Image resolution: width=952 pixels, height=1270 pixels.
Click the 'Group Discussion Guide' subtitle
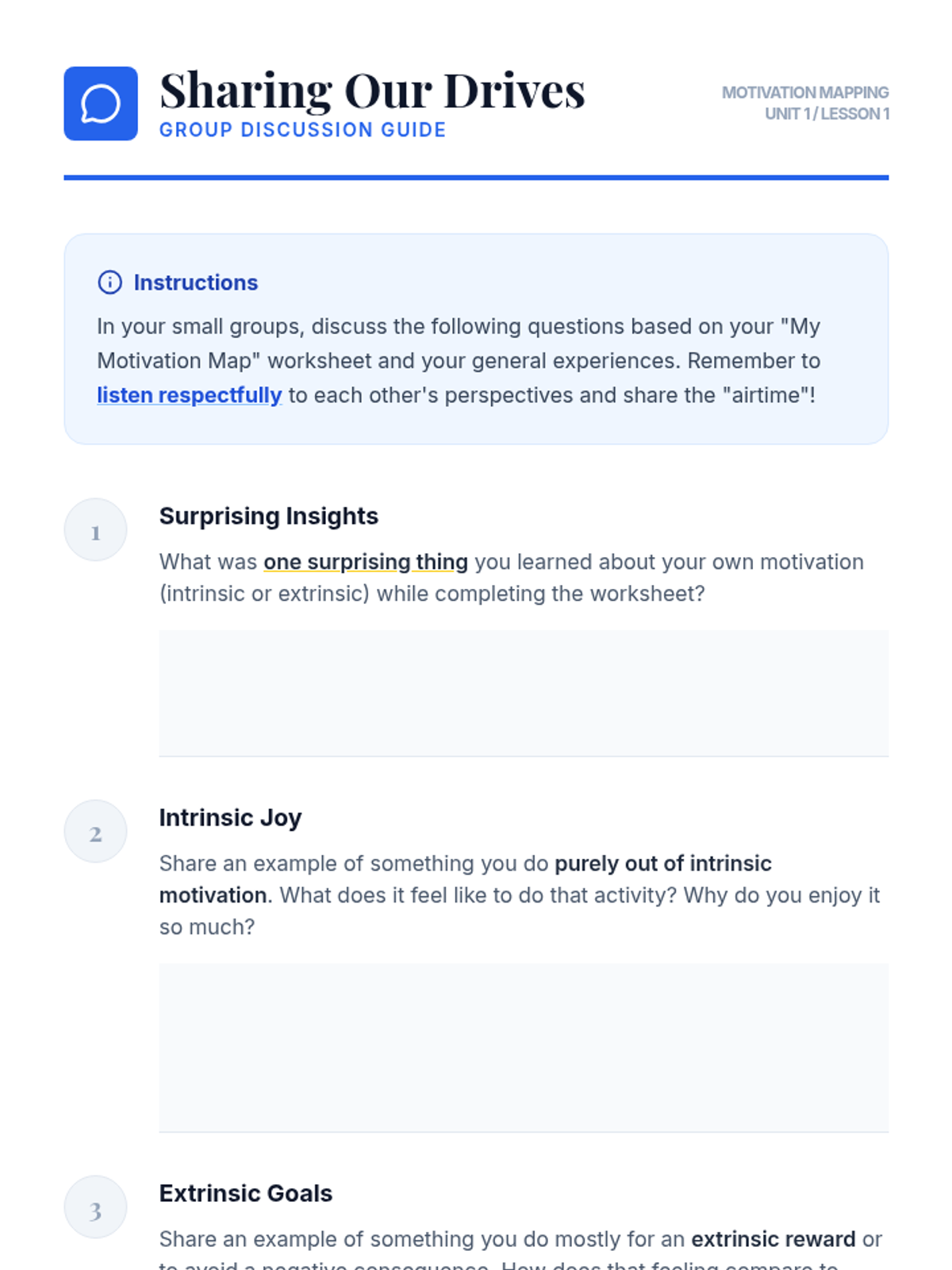pos(302,130)
